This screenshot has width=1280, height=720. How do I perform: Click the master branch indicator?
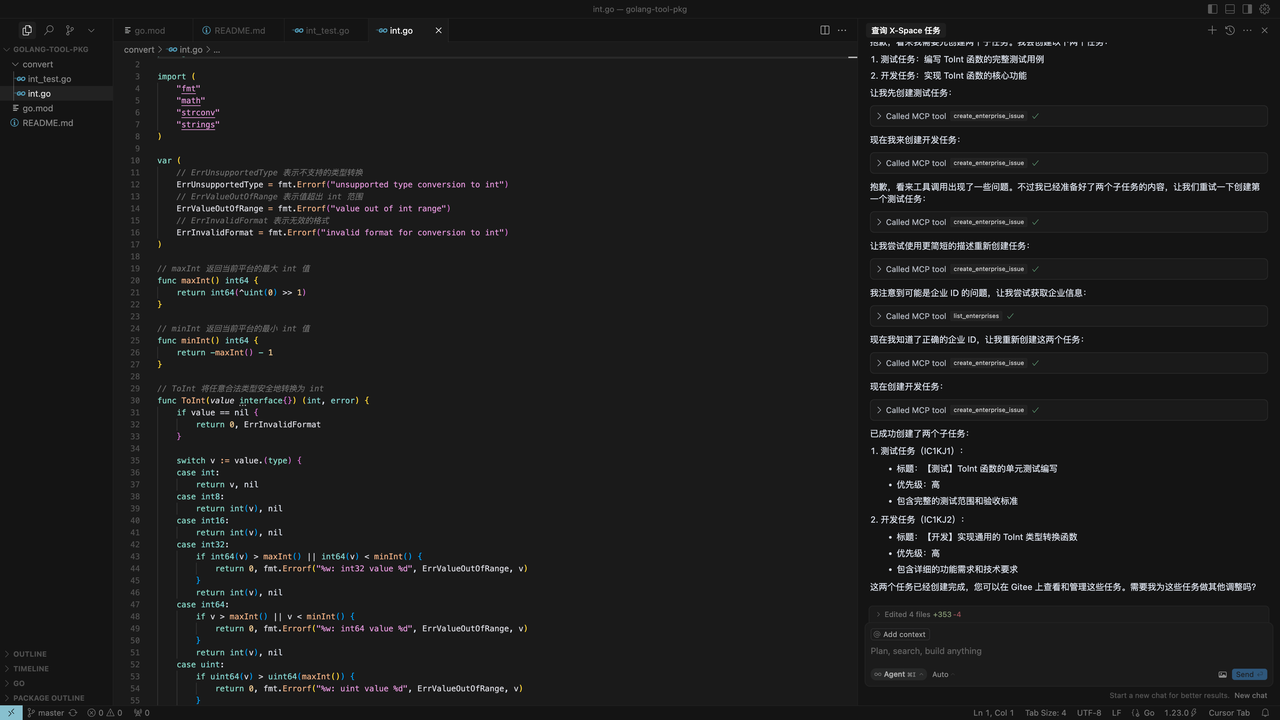click(x=46, y=713)
